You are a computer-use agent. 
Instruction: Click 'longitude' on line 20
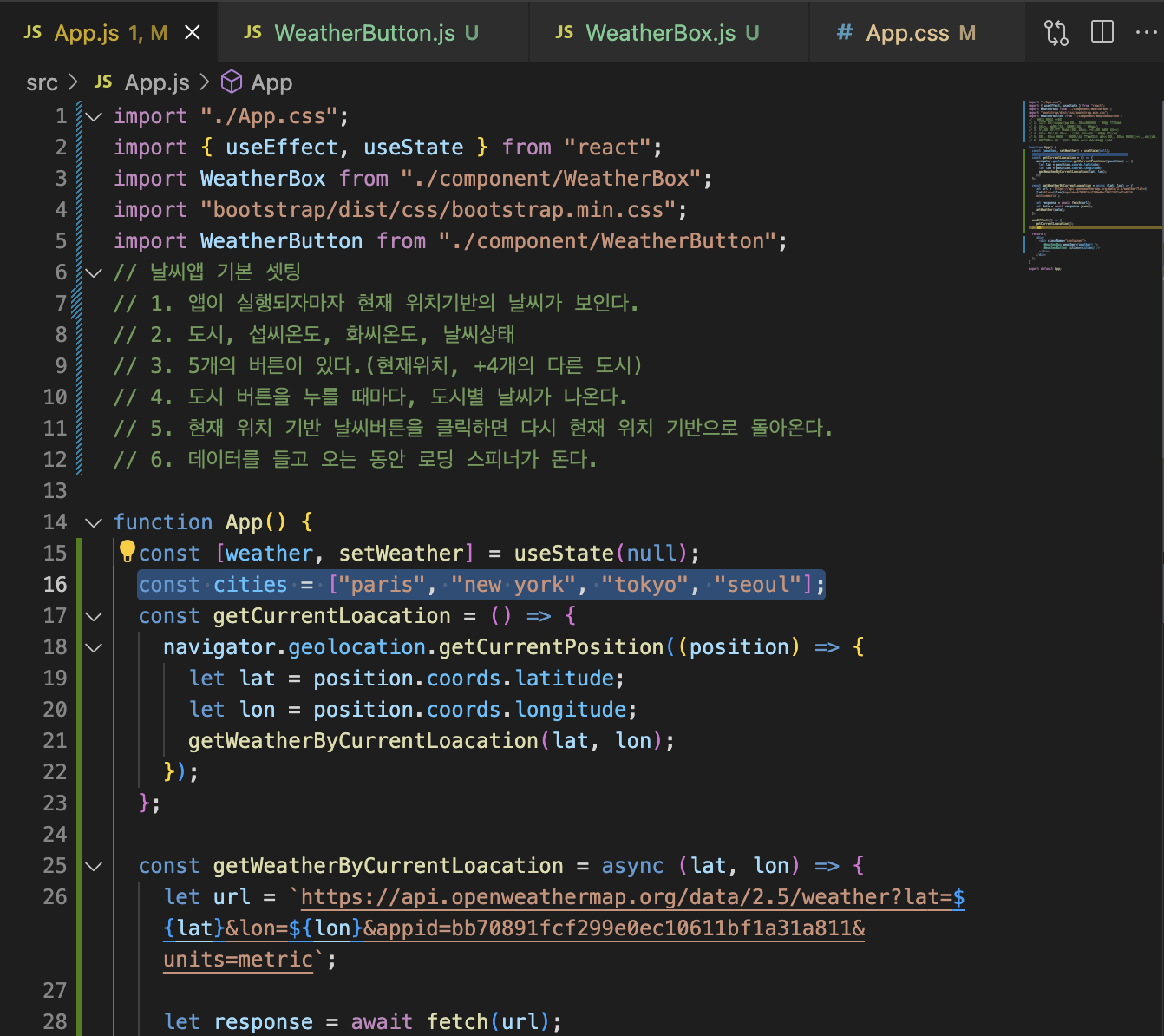tap(571, 710)
